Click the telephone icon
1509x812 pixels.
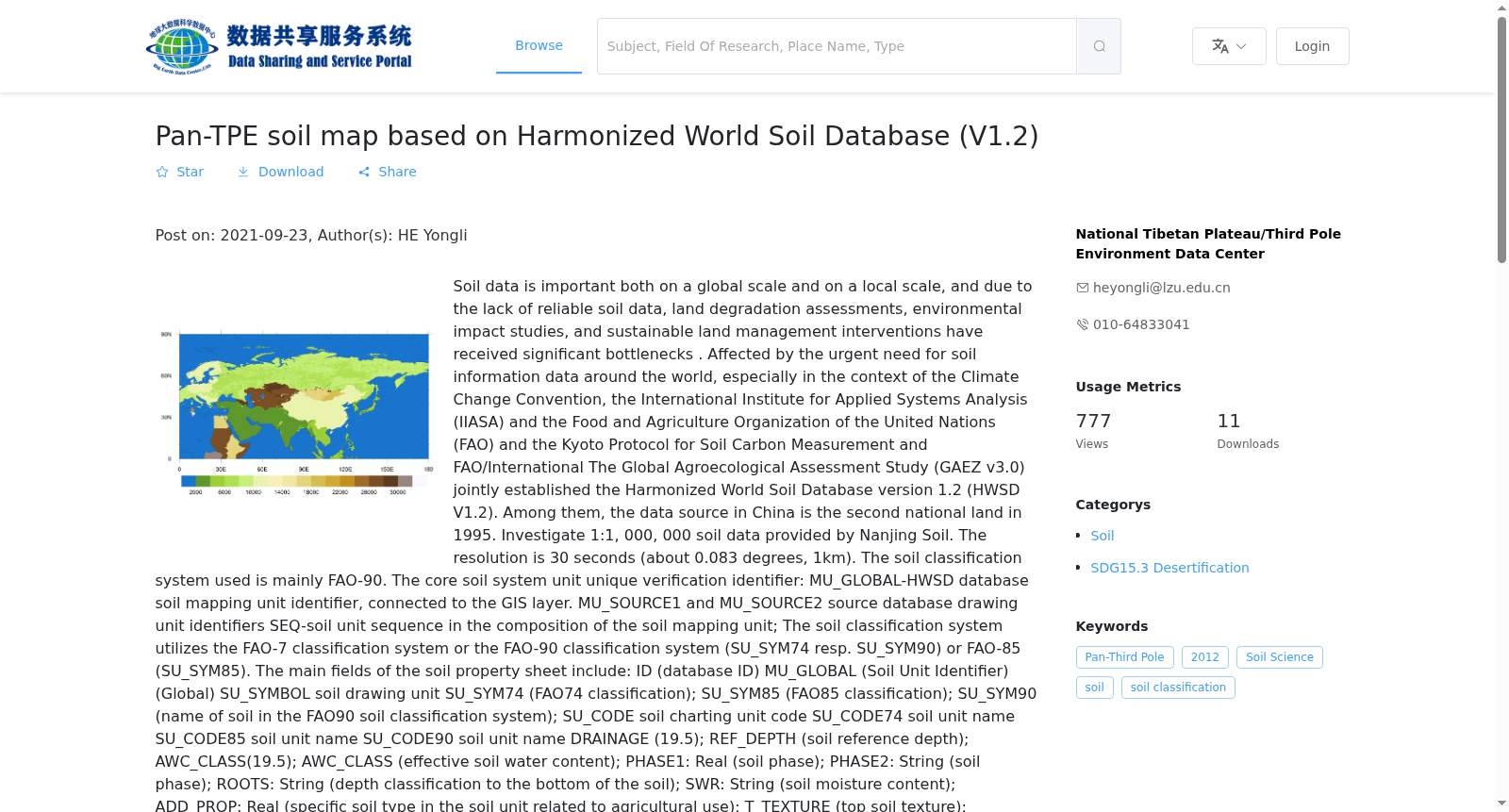[x=1083, y=324]
